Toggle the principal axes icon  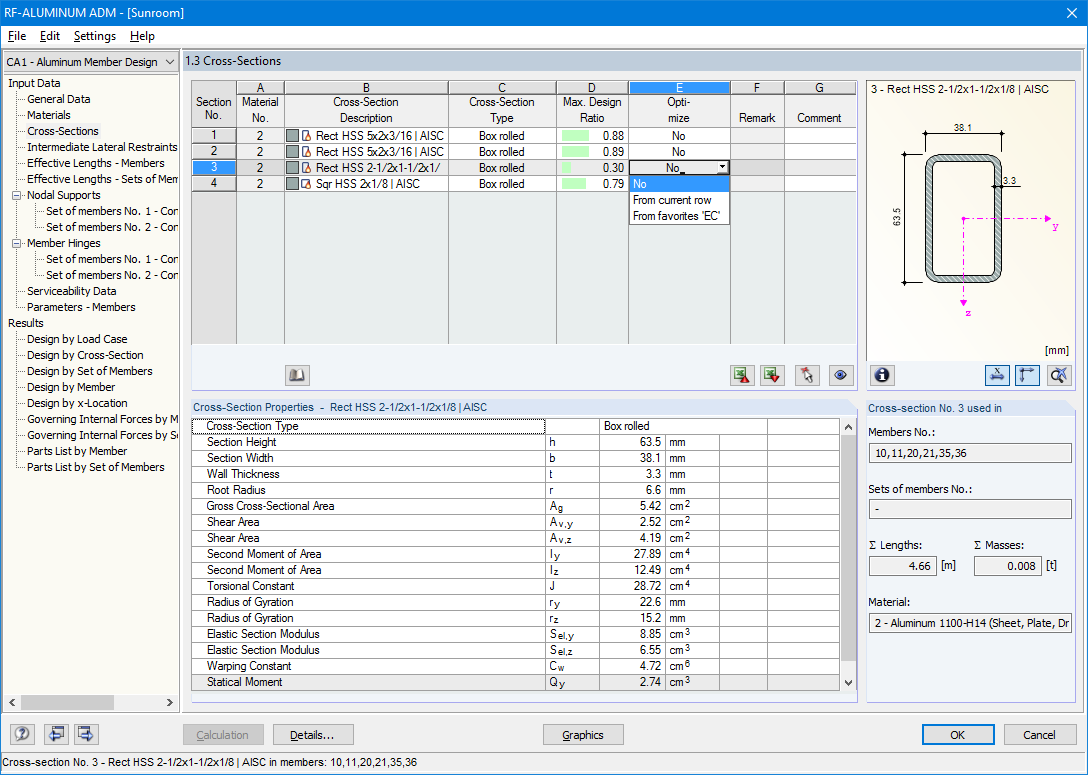click(1027, 375)
